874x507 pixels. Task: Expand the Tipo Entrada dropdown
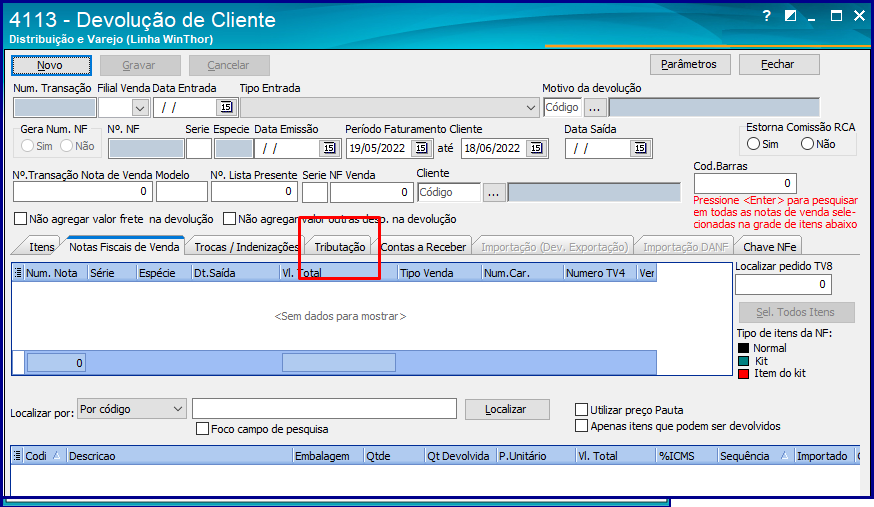click(531, 108)
